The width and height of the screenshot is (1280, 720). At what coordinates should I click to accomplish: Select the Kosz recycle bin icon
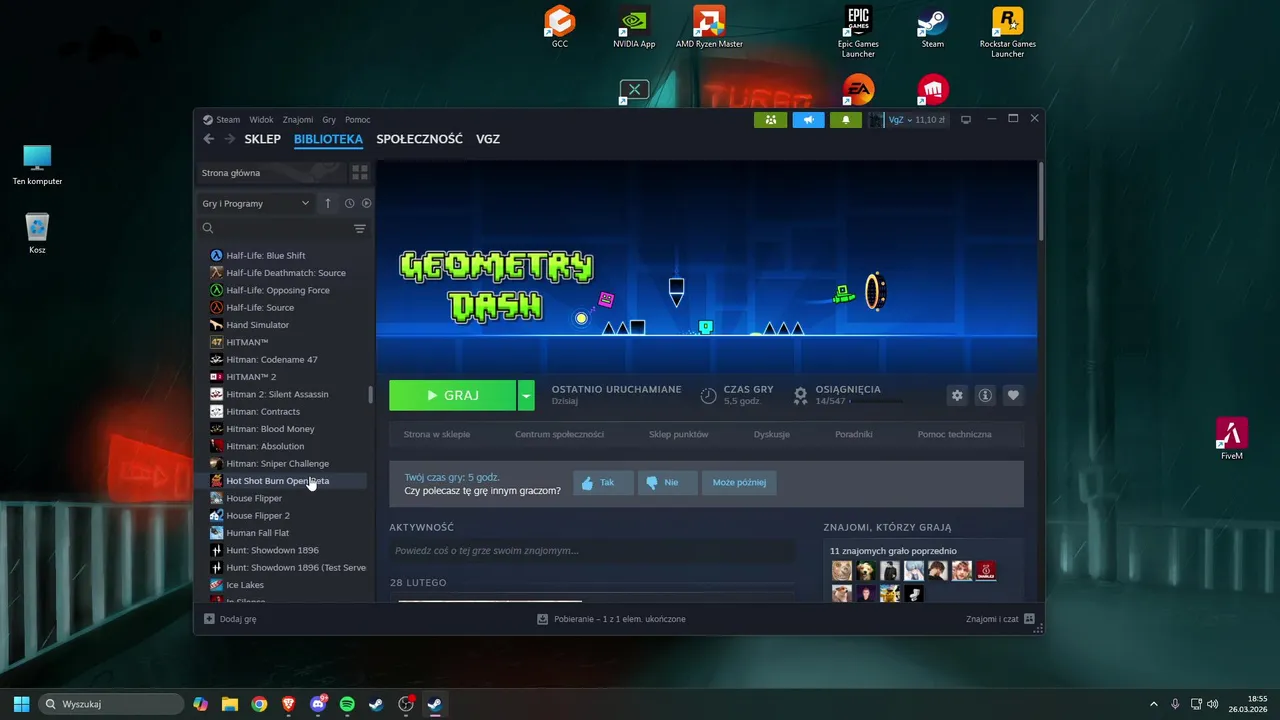[37, 233]
